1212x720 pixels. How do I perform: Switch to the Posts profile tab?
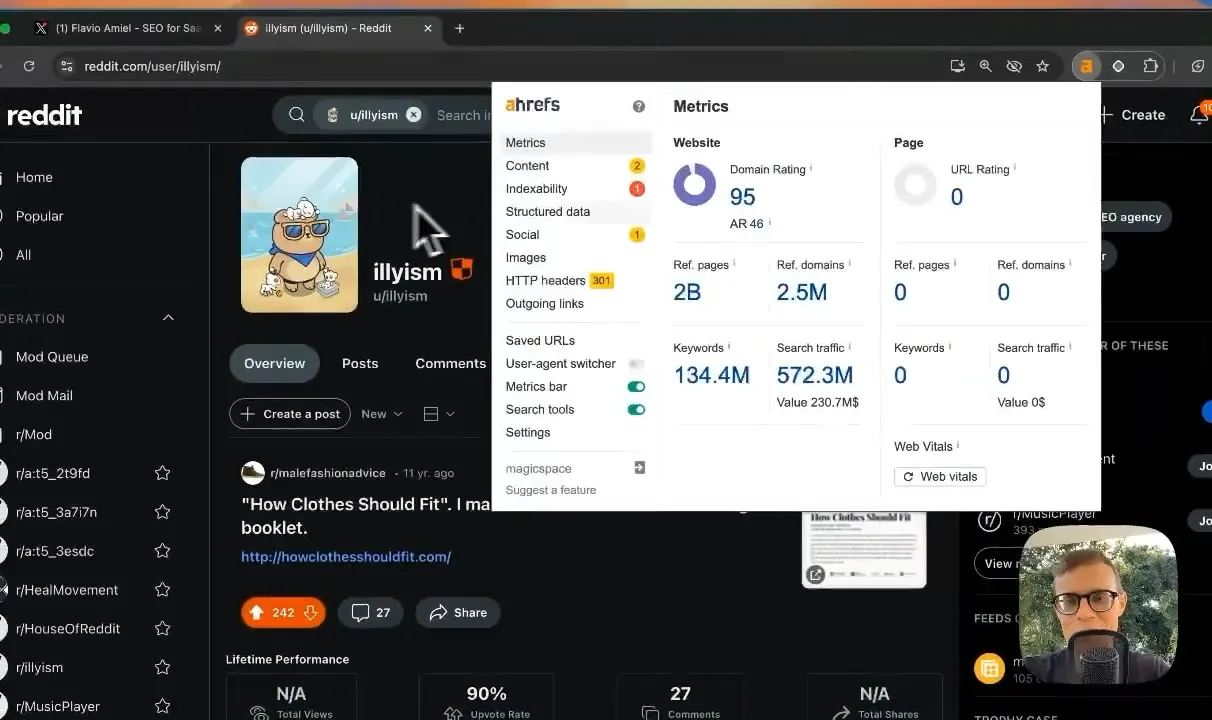coord(360,363)
